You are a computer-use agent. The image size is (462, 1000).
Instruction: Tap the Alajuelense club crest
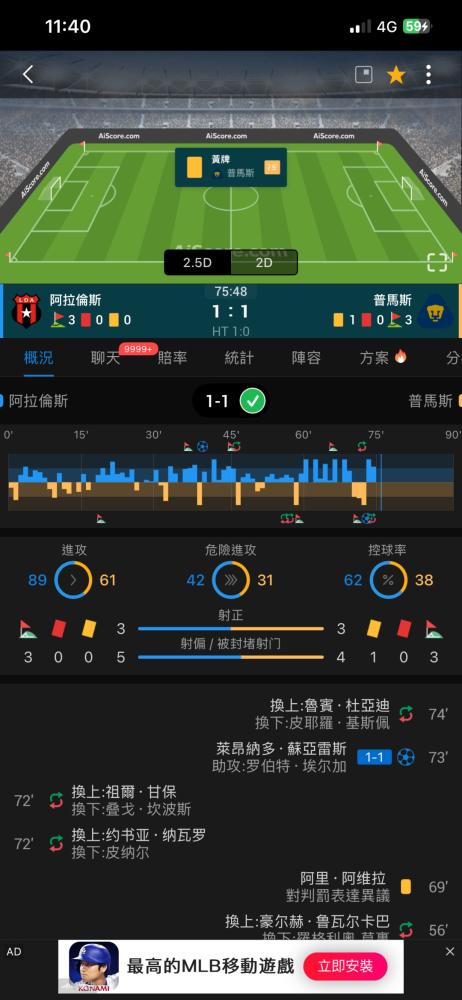26,312
